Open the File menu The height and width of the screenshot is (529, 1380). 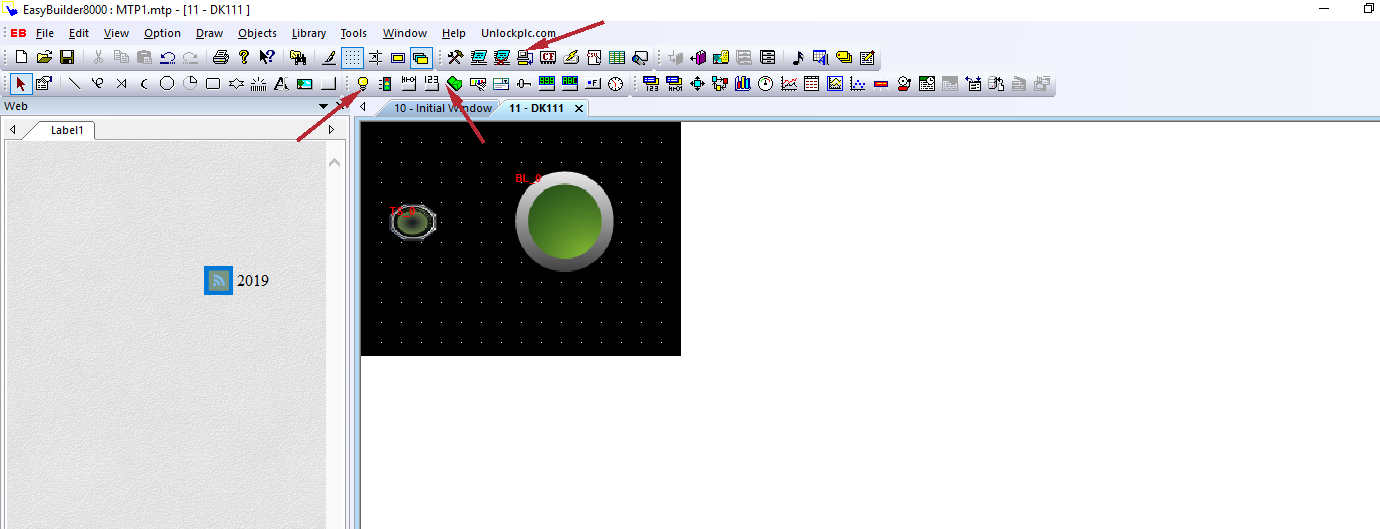click(x=45, y=33)
